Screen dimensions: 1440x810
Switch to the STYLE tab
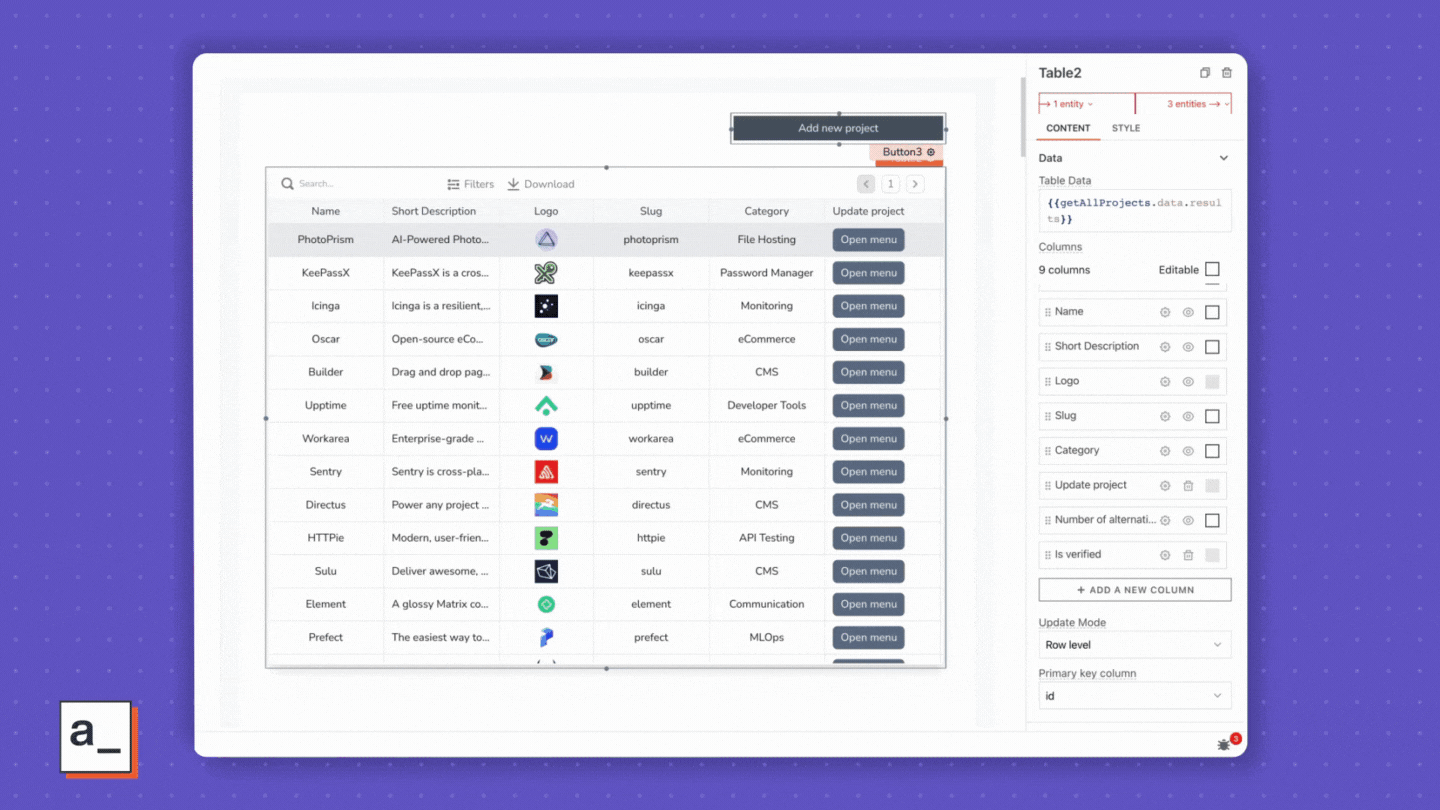(1126, 128)
